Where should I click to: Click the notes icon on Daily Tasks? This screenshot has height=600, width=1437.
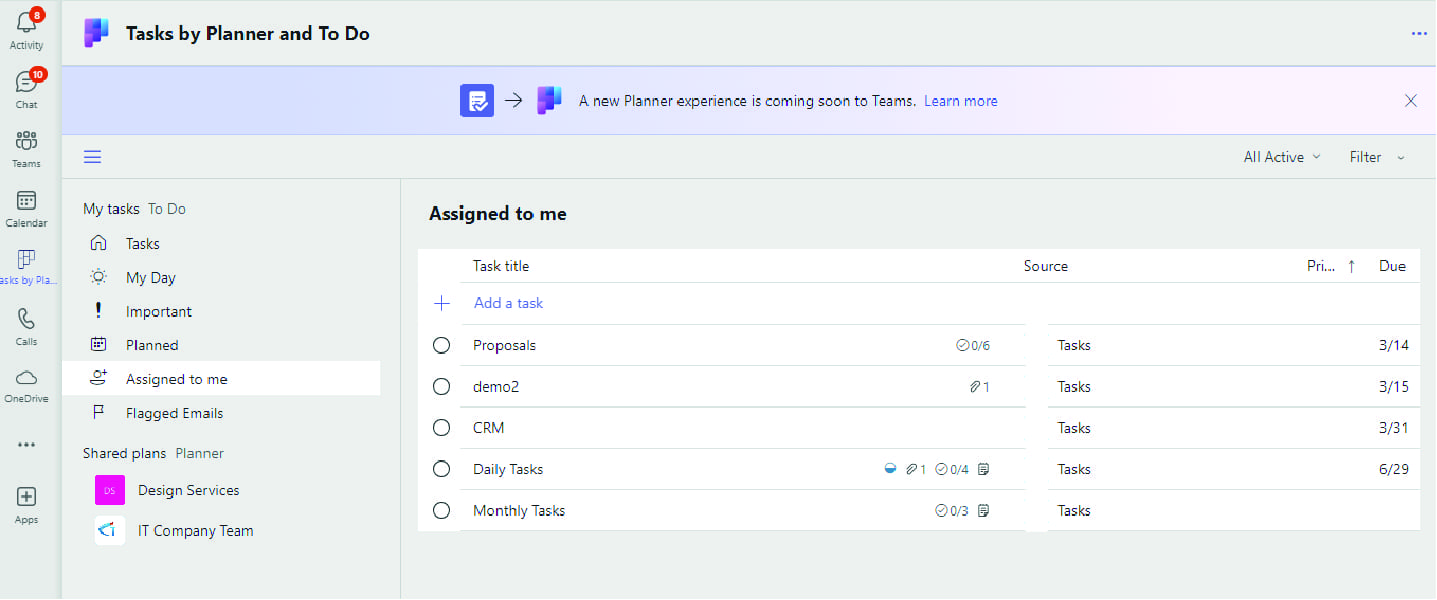click(984, 469)
